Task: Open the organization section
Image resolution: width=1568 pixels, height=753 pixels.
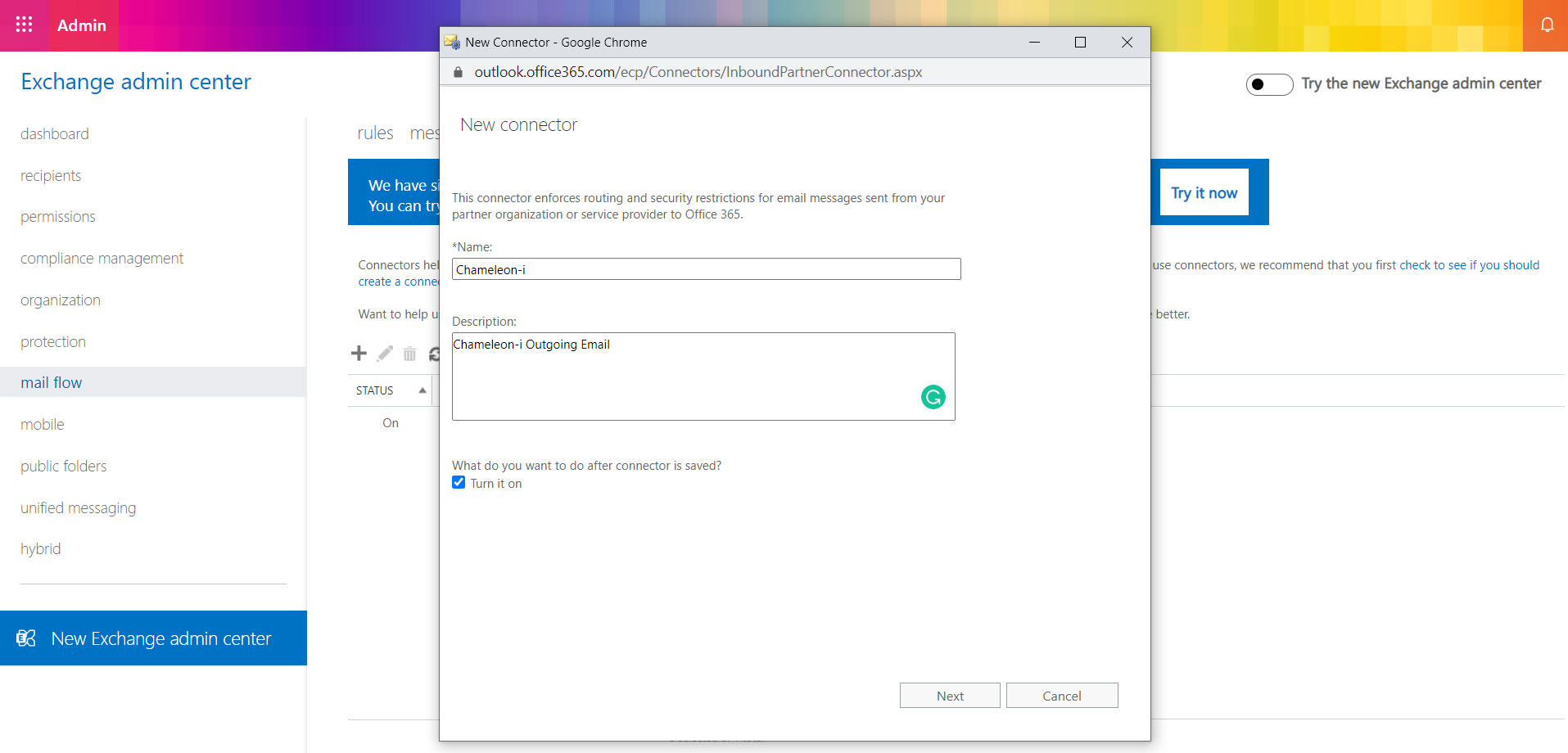Action: pos(61,300)
